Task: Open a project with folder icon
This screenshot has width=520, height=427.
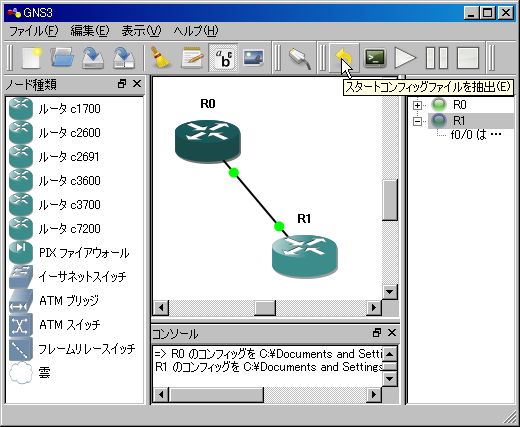Action: pos(62,58)
